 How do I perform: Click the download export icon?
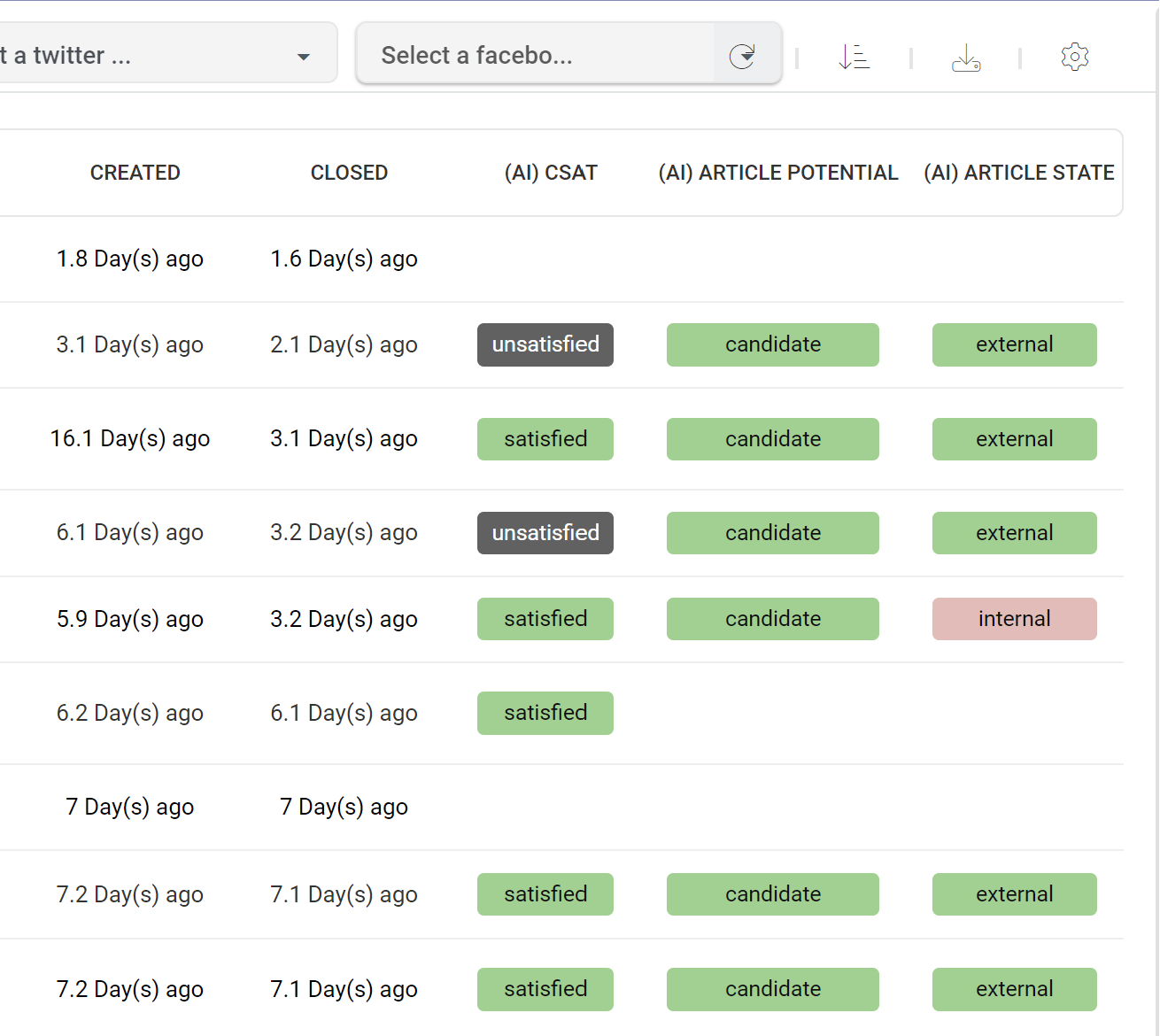tap(965, 58)
